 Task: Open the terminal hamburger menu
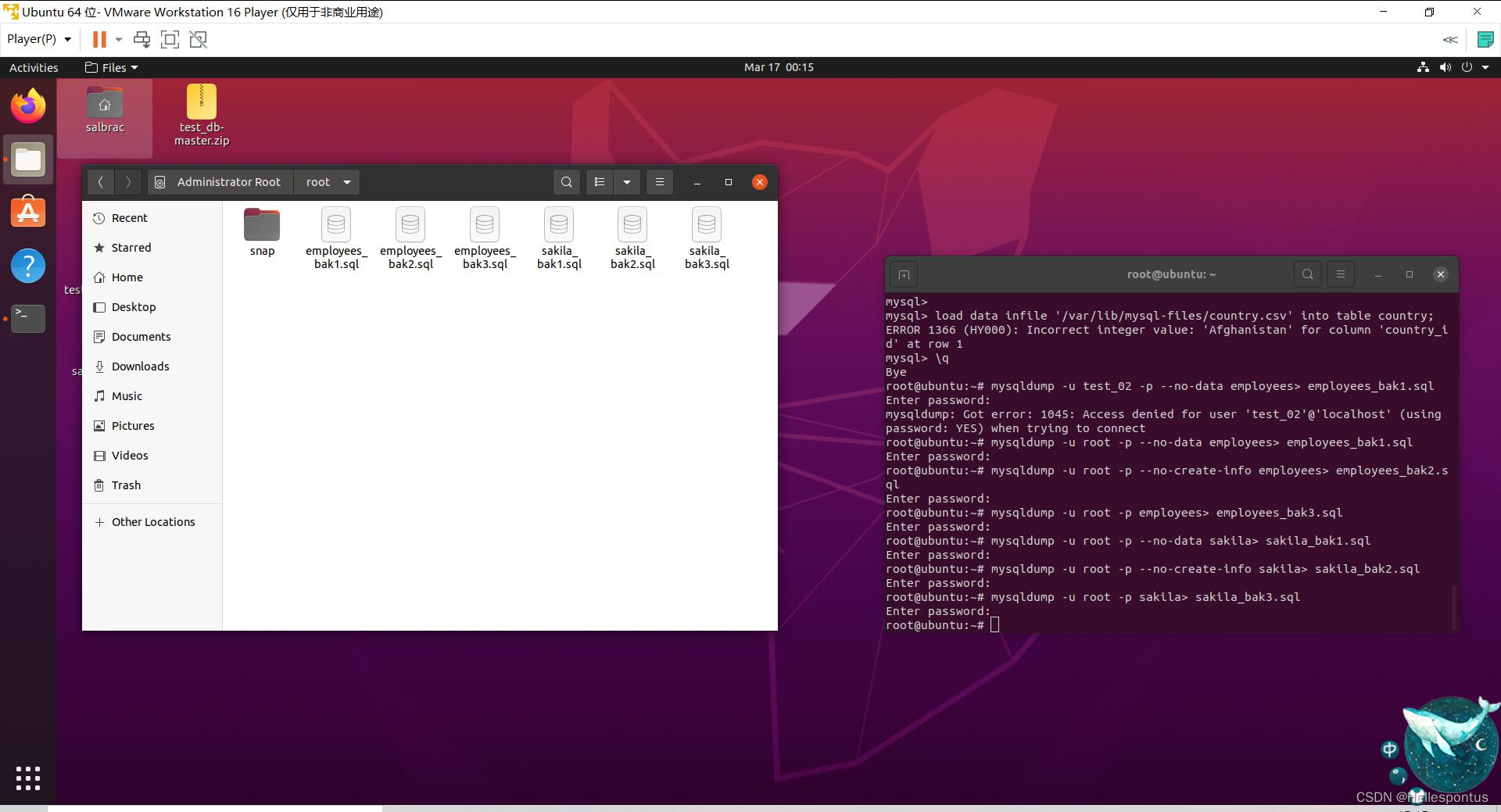(1340, 274)
